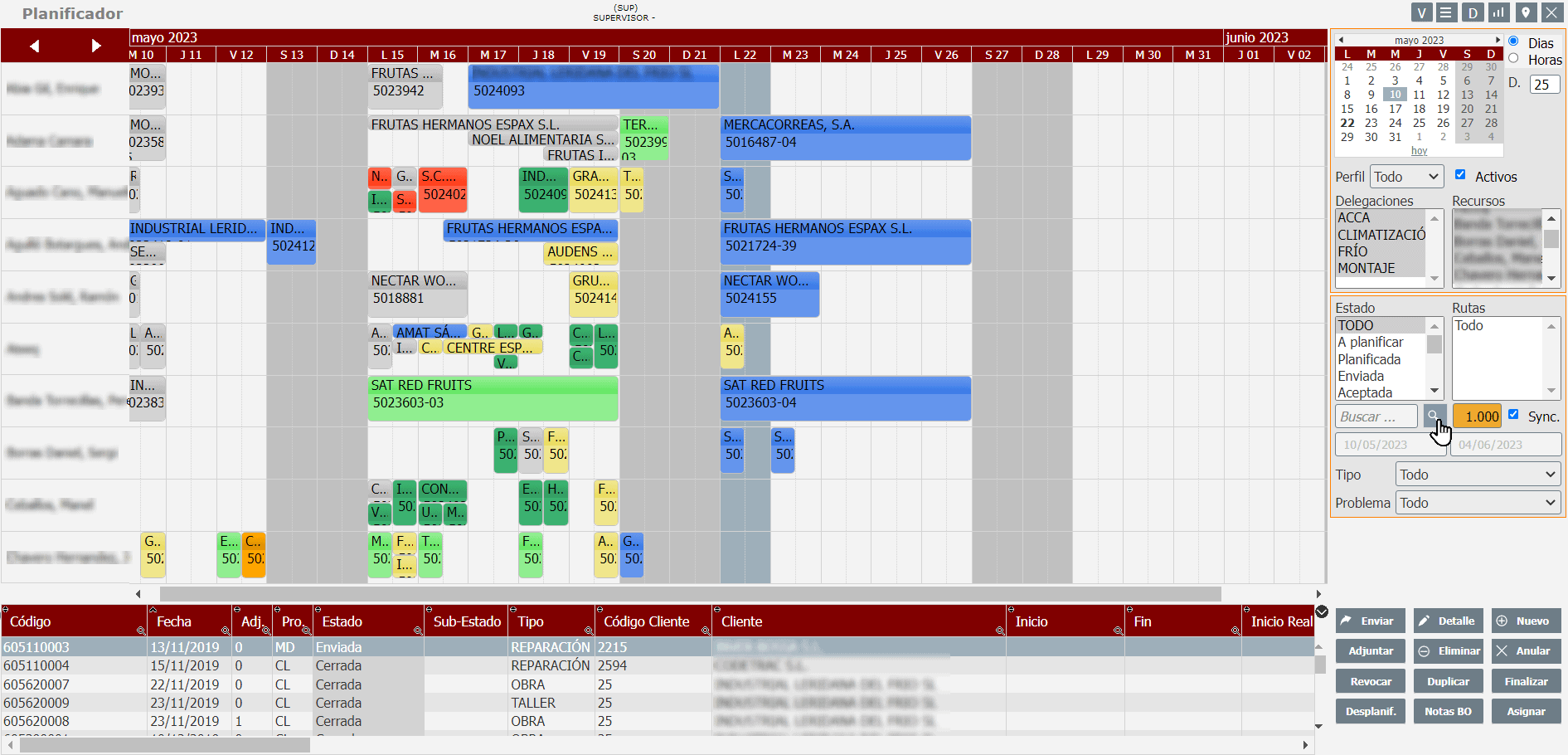Sort table by Sub-Estado column header
The image size is (1568, 755).
click(x=467, y=621)
